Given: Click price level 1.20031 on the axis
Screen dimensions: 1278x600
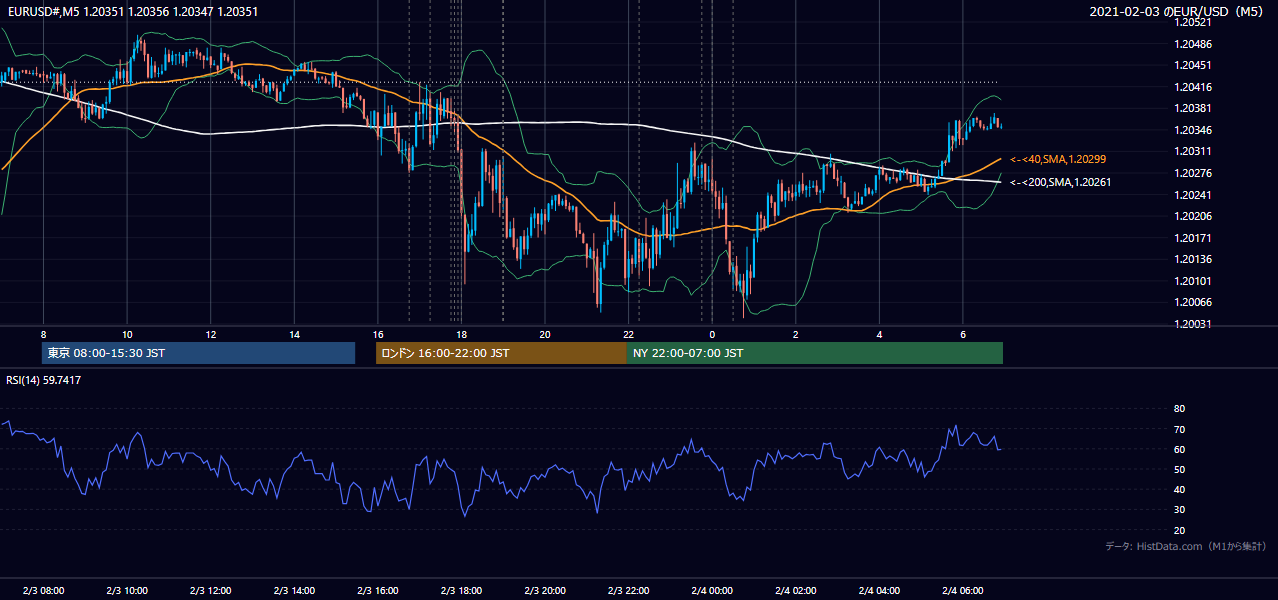Looking at the screenshot, I should click(x=1193, y=324).
